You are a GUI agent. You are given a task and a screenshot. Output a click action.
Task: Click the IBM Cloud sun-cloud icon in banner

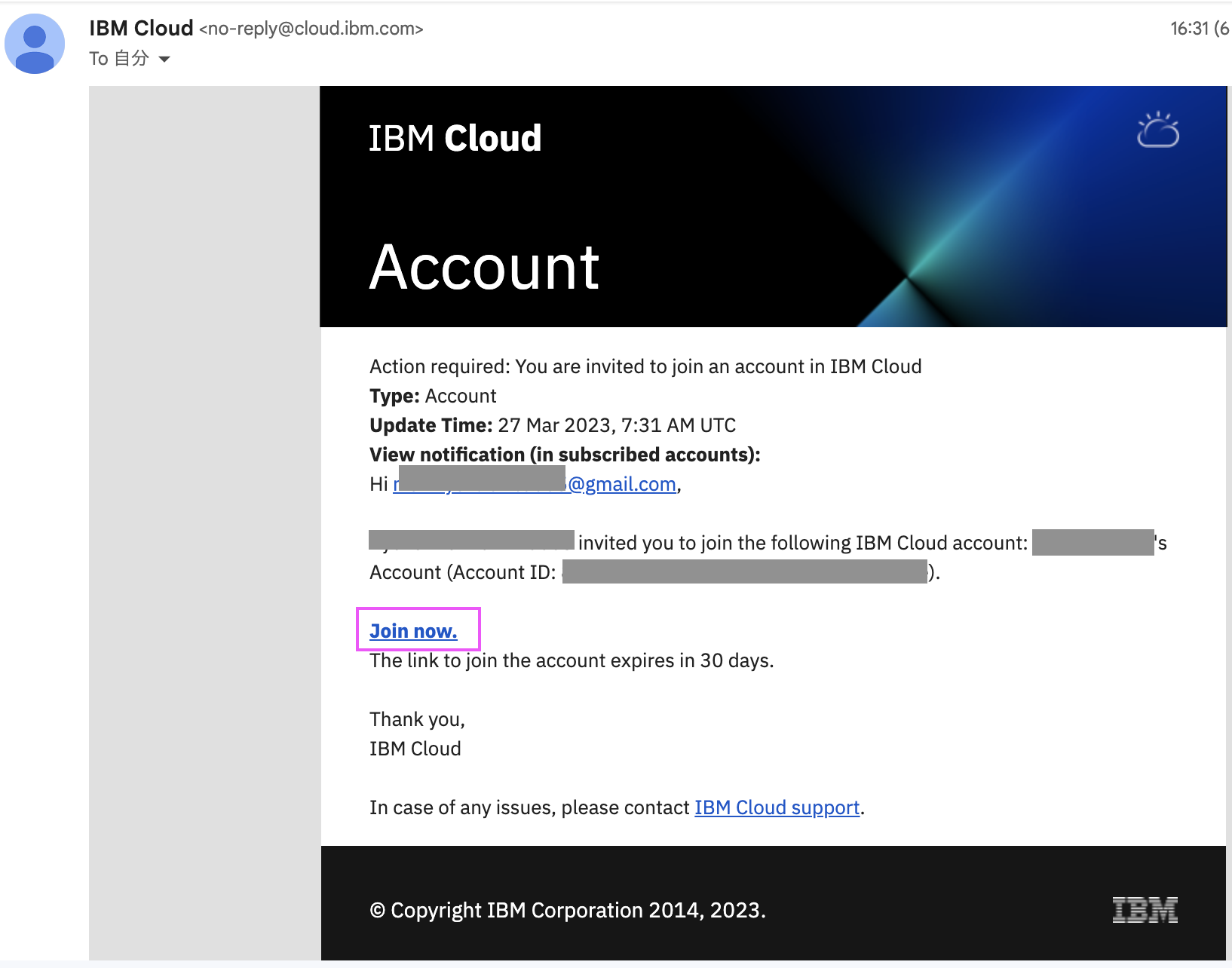(x=1158, y=130)
